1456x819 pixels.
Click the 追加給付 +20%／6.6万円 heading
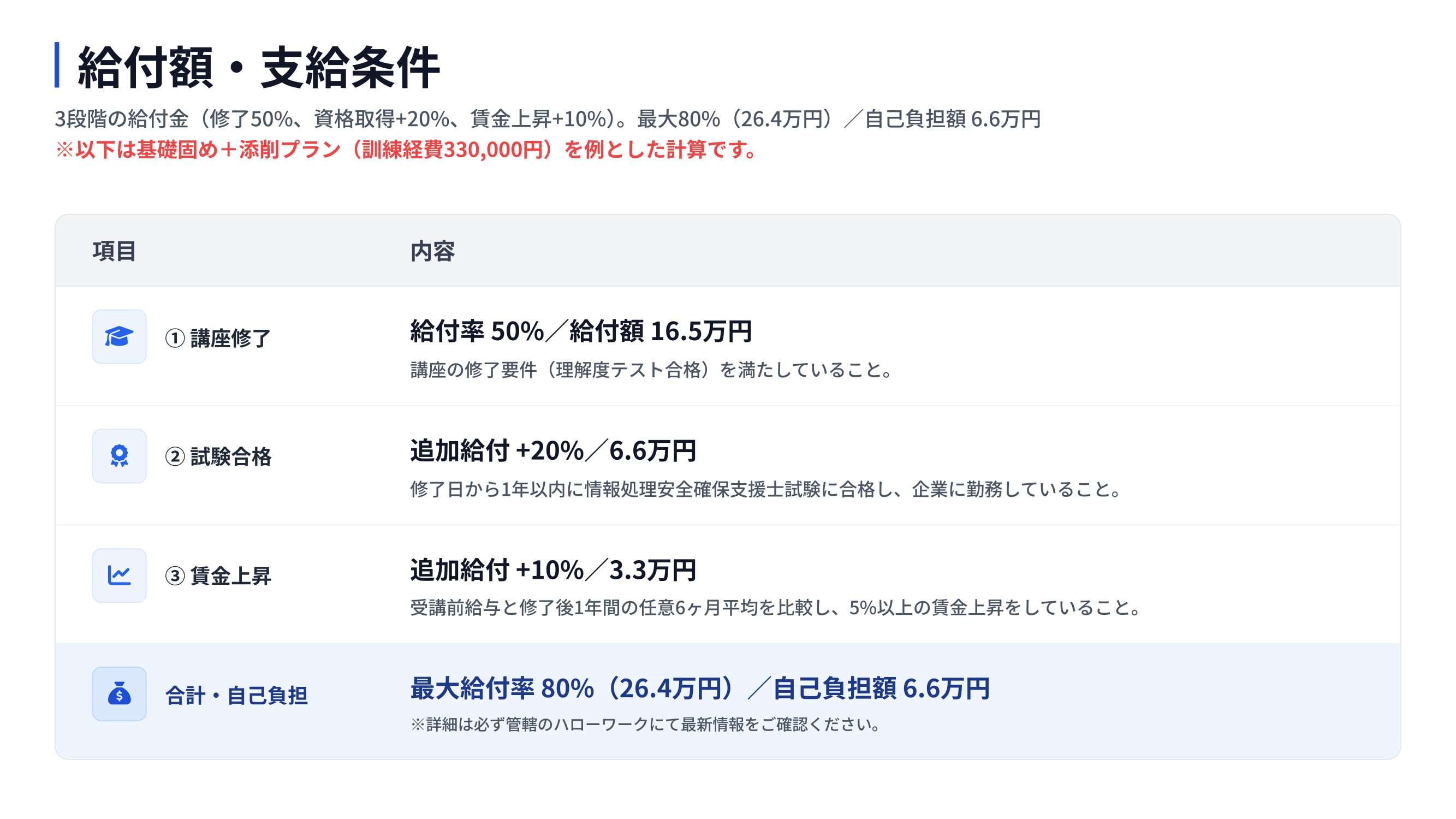553,450
